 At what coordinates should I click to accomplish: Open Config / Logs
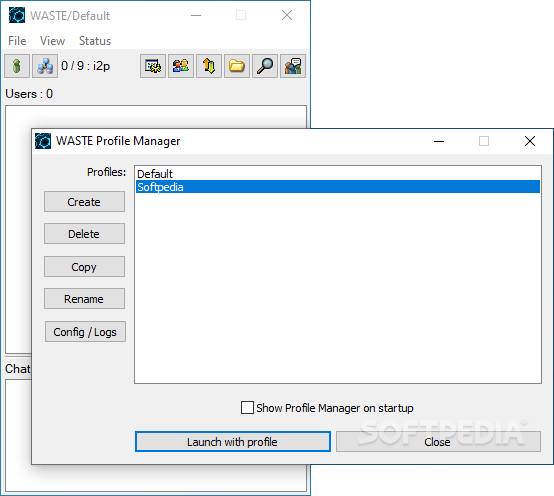coord(85,331)
